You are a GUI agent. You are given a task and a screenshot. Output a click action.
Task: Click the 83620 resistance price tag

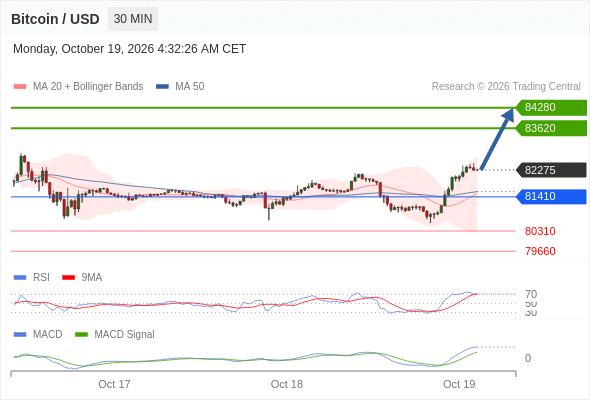tap(551, 128)
